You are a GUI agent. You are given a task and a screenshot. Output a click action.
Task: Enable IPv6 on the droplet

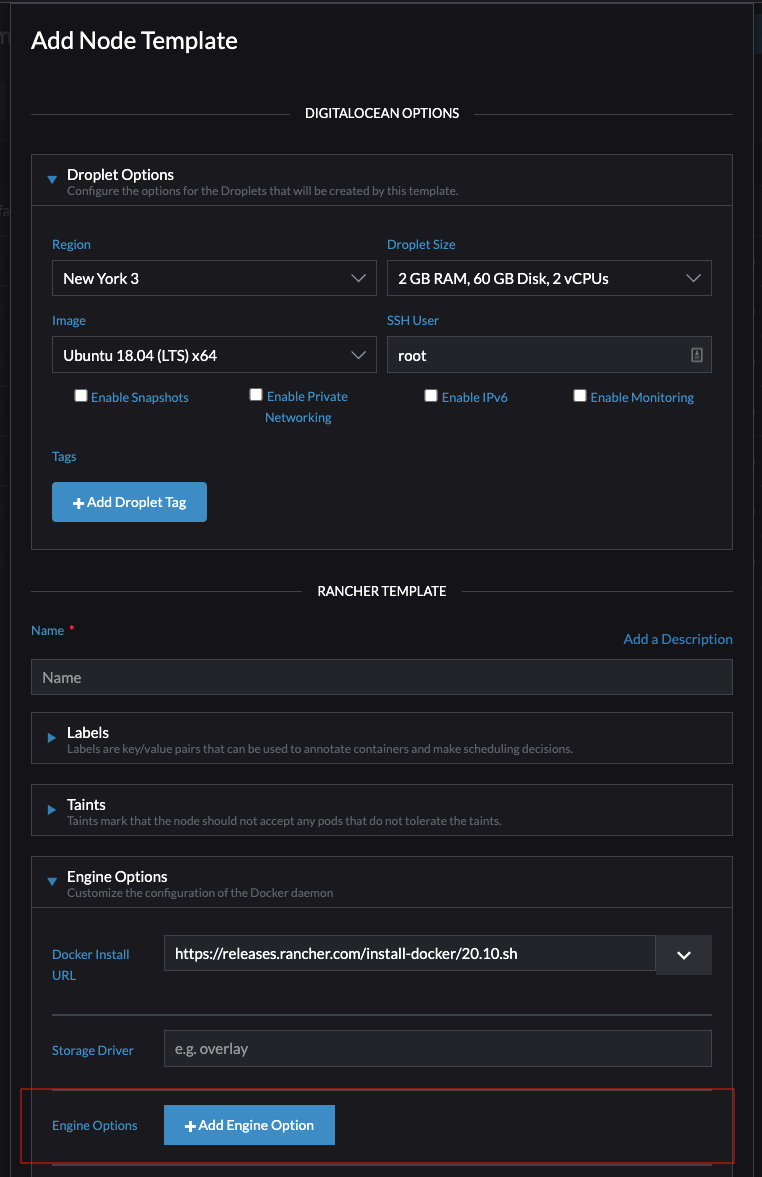click(431, 394)
